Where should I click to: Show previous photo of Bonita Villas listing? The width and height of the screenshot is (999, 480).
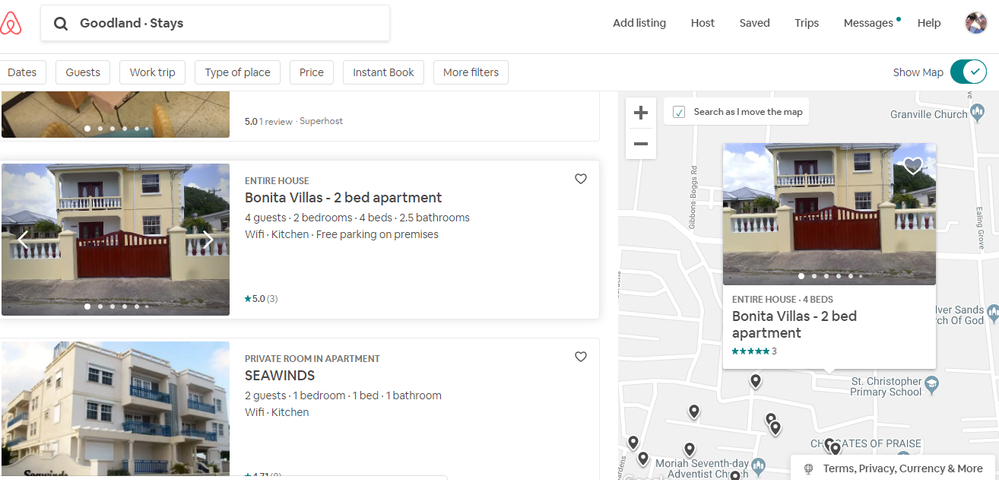point(23,240)
